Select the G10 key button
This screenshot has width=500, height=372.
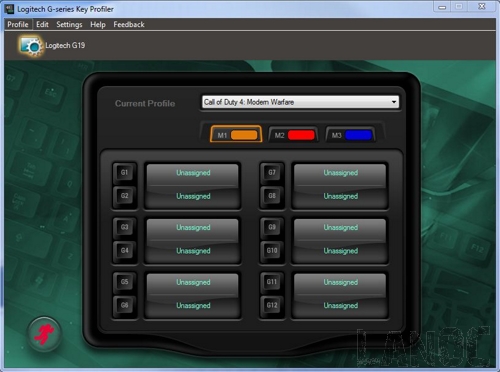(x=272, y=251)
